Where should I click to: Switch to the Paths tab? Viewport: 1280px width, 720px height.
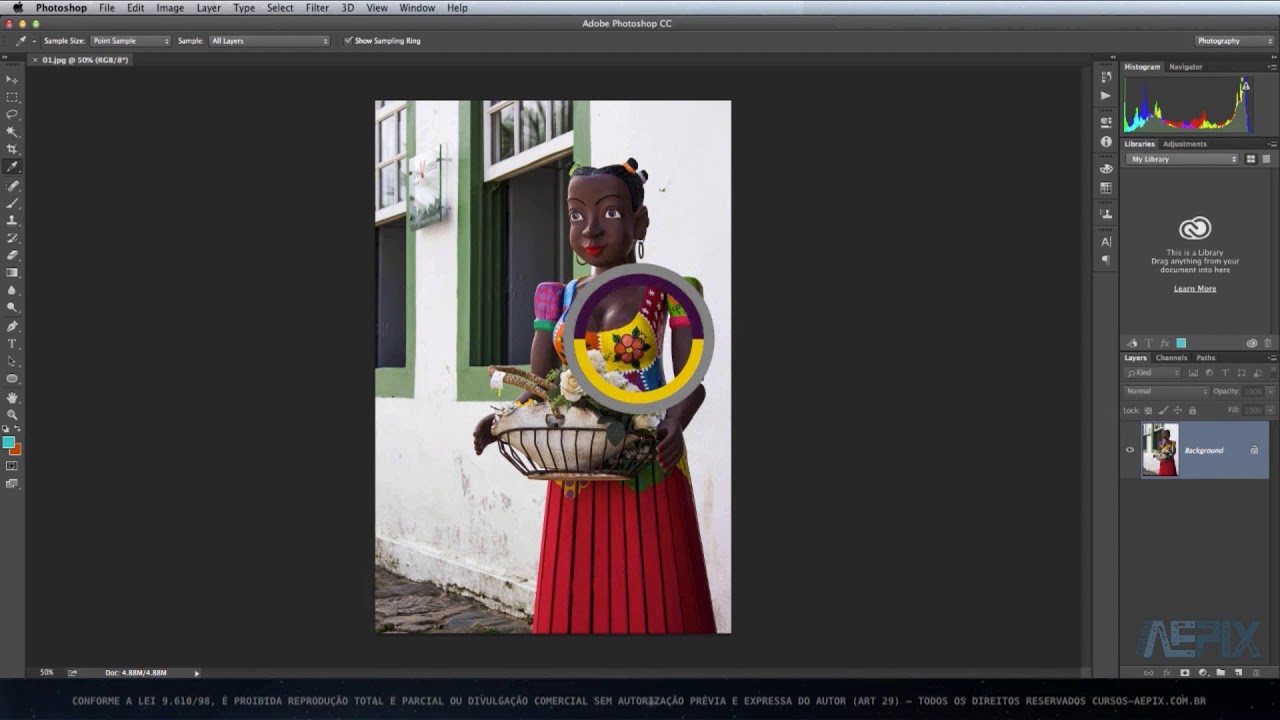pos(1206,357)
